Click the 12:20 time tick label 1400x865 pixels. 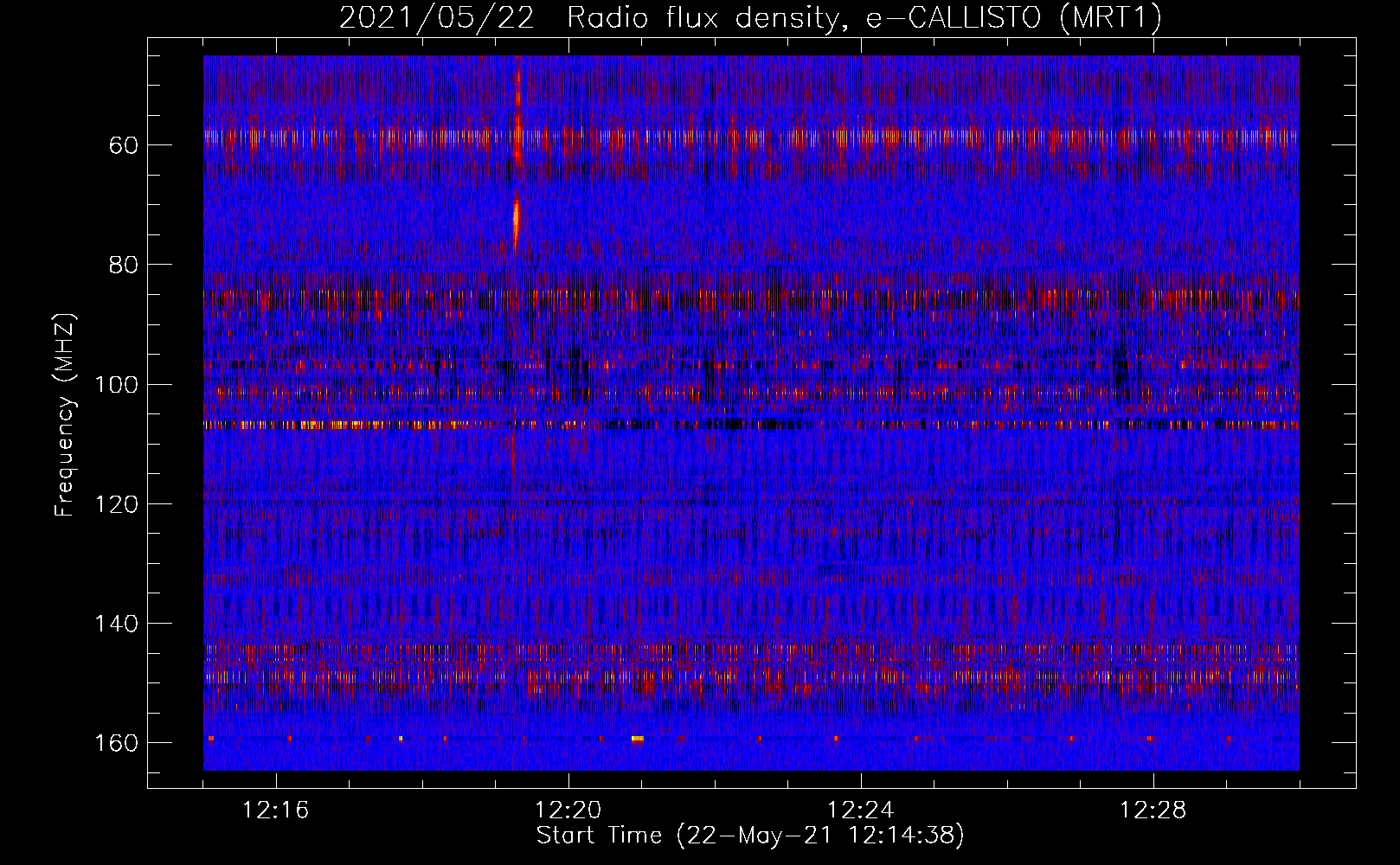568,811
